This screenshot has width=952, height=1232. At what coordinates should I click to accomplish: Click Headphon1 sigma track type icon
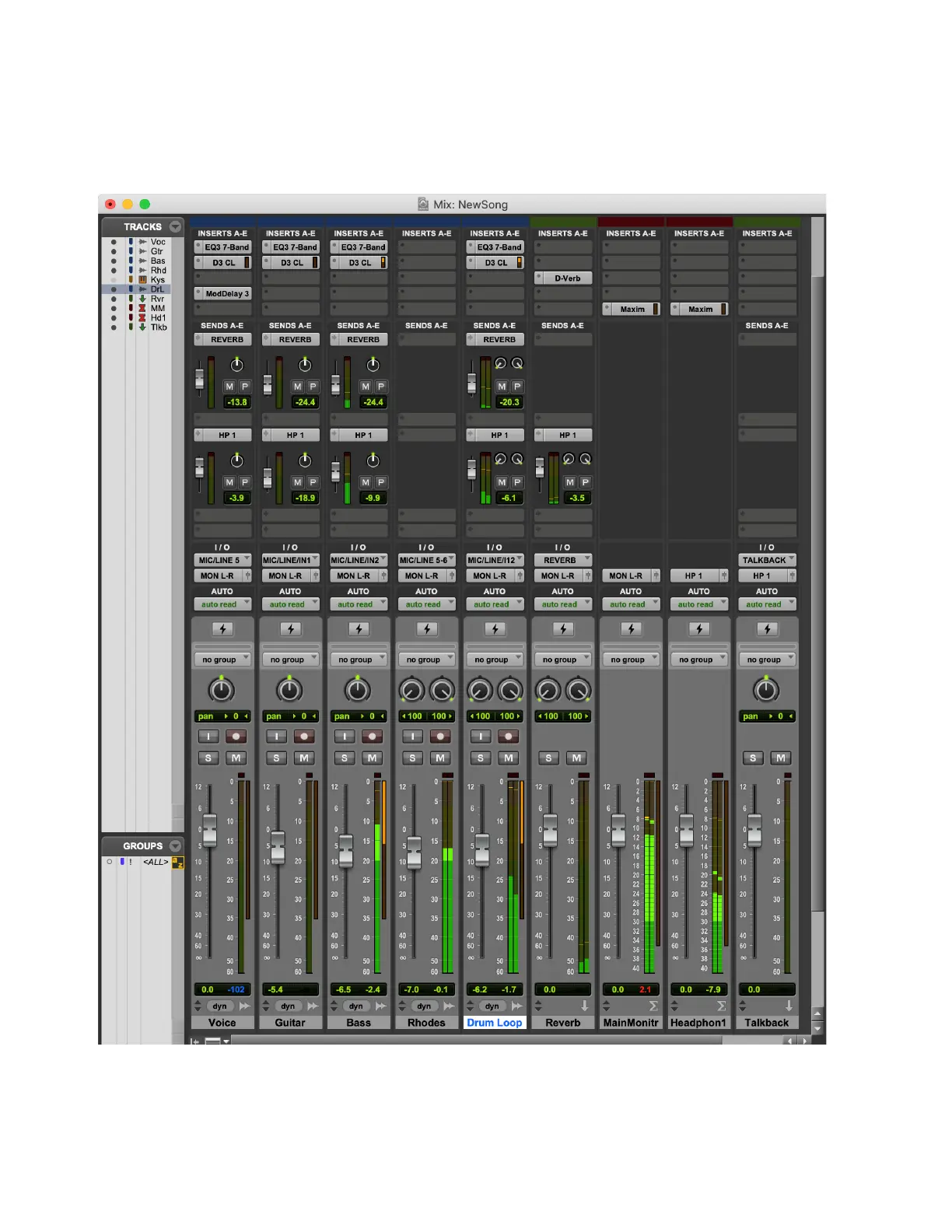click(722, 1006)
